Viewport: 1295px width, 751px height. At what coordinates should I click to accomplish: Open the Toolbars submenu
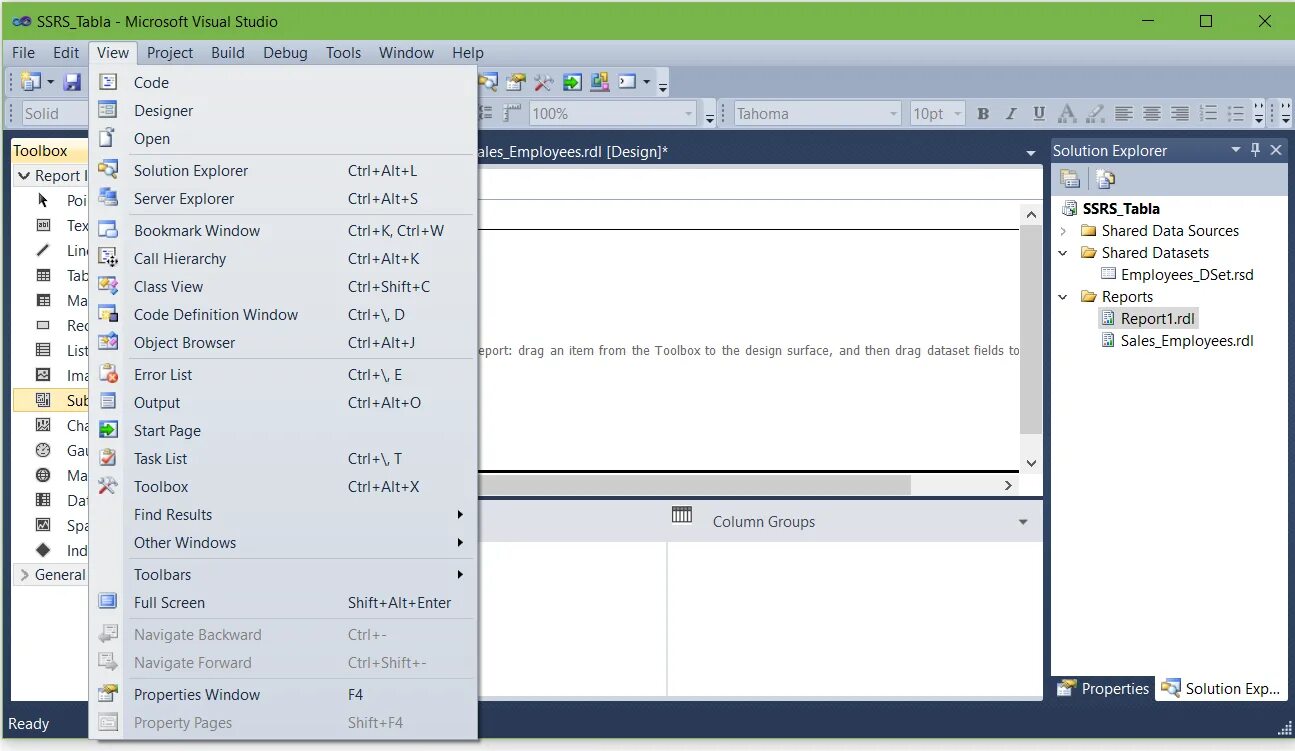[285, 575]
